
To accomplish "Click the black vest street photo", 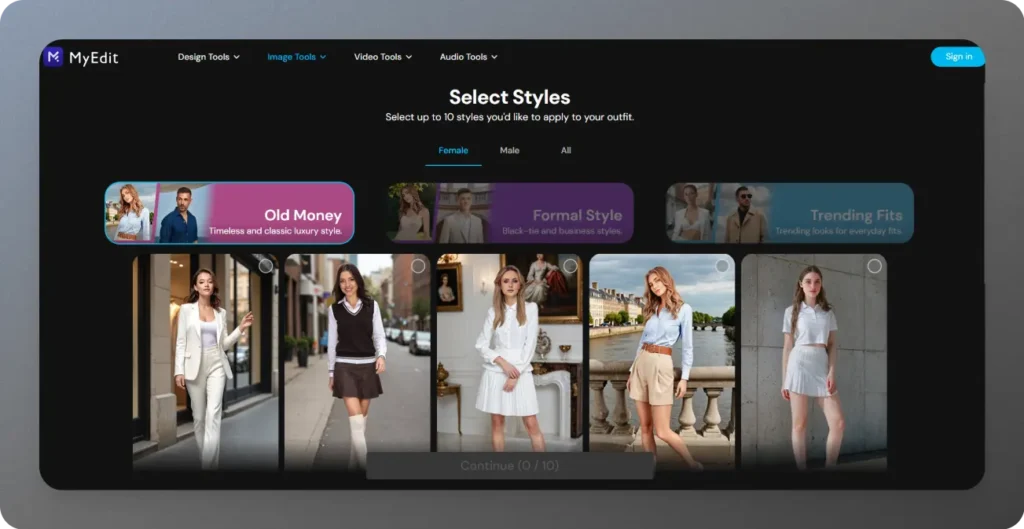I will [x=357, y=362].
